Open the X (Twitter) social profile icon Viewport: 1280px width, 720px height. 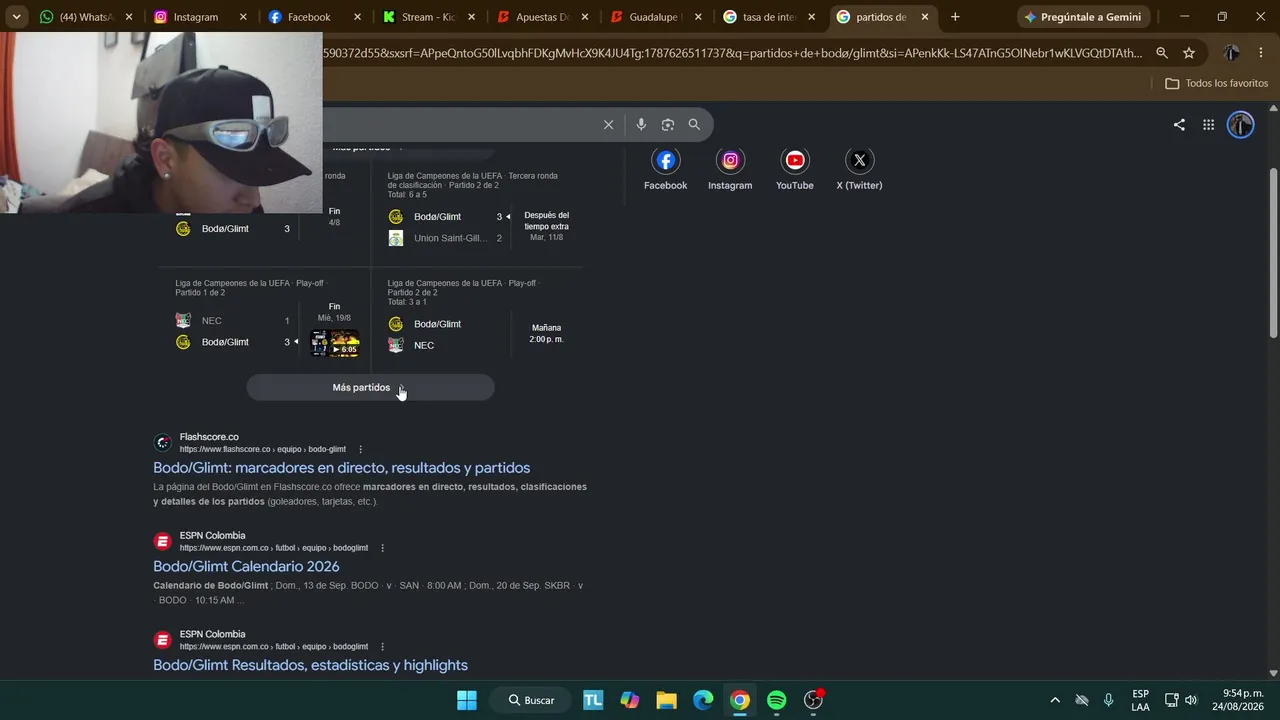(x=859, y=161)
